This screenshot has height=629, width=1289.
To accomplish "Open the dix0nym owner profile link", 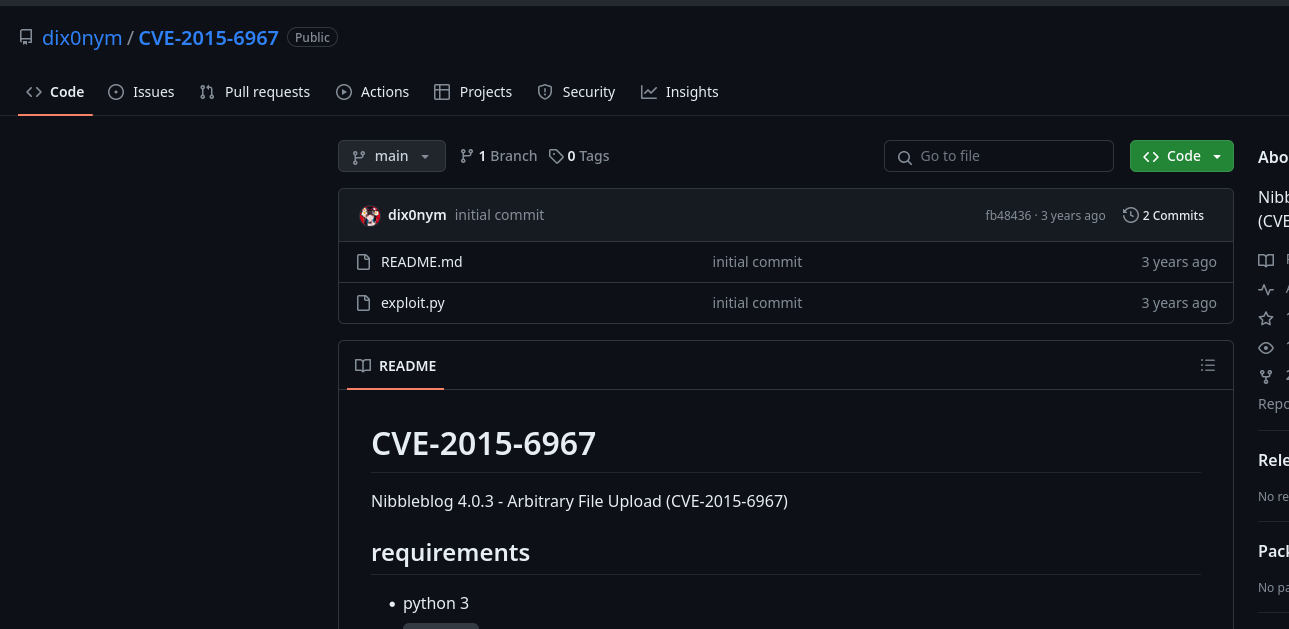I will [x=82, y=38].
